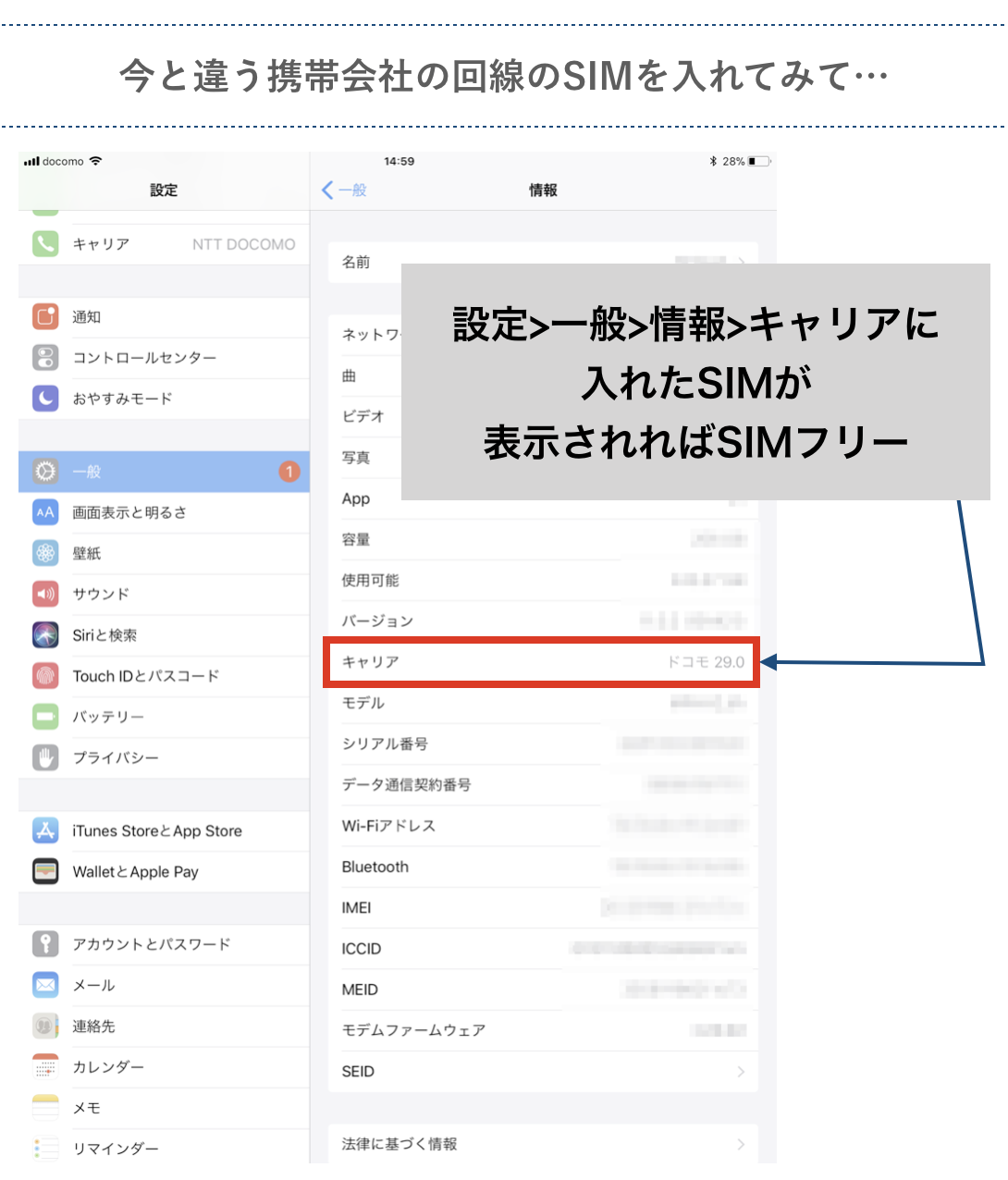Open iTunes StoreとApp Store settings
Viewport: 1008px width, 1180px height.
(x=44, y=830)
